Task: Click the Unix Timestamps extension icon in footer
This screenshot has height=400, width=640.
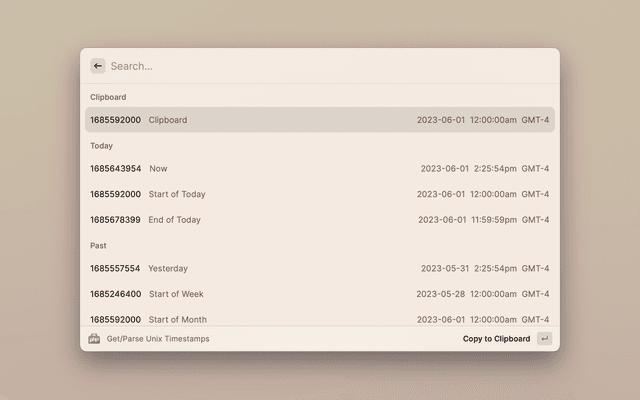Action: point(94,339)
